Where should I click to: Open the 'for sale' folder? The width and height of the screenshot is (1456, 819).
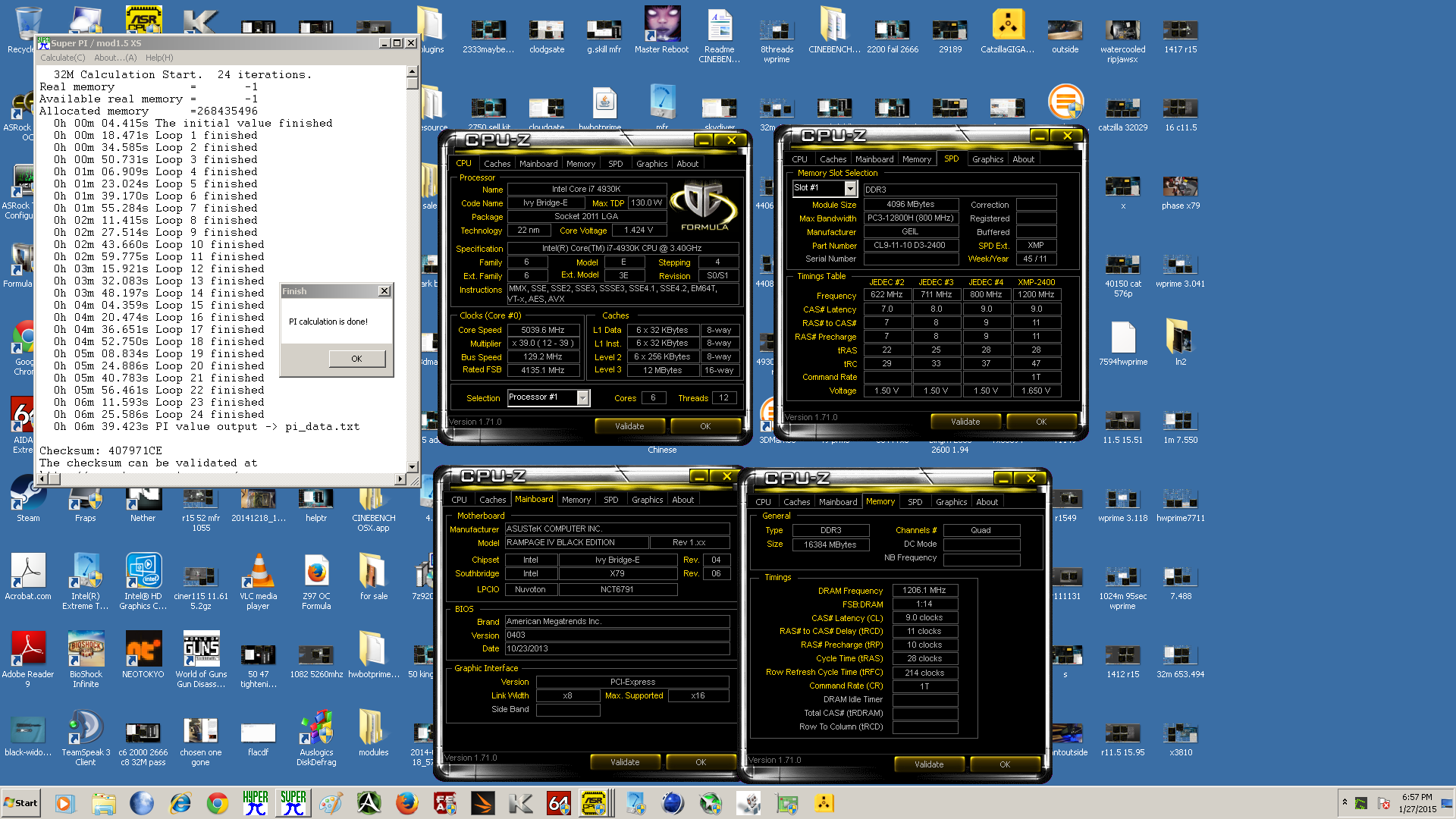click(x=374, y=578)
